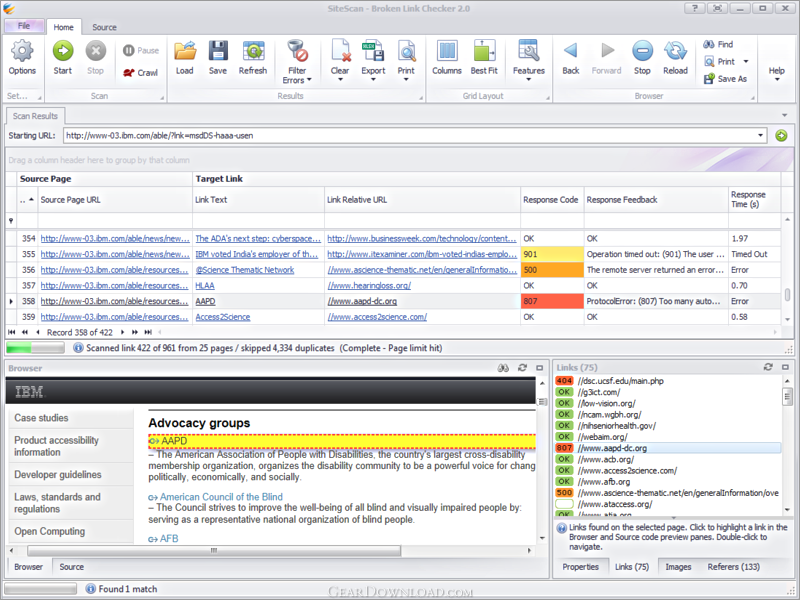Expand the Browser group dialog launcher

coord(753,97)
